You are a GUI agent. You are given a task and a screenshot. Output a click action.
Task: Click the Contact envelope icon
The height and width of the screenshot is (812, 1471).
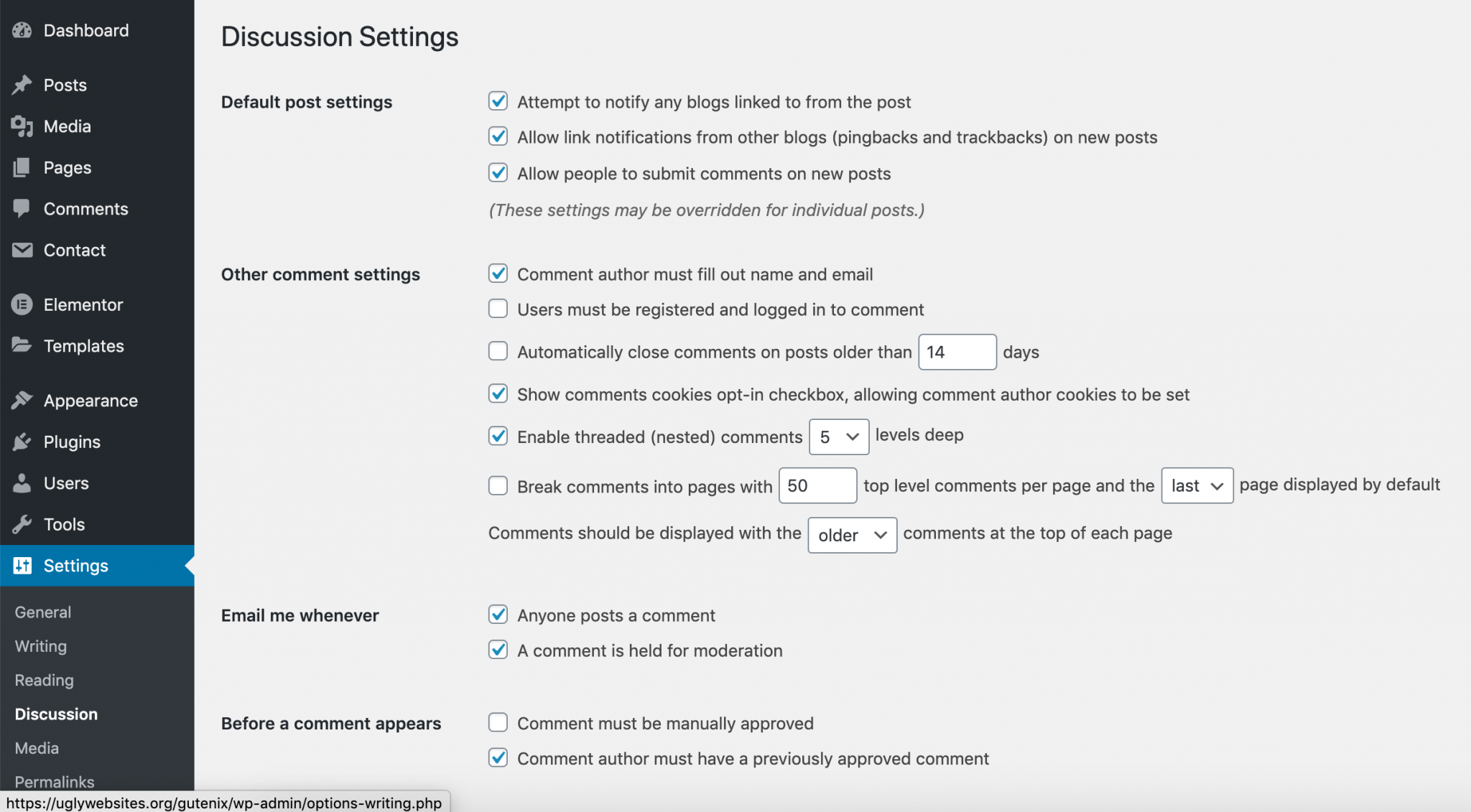(22, 250)
